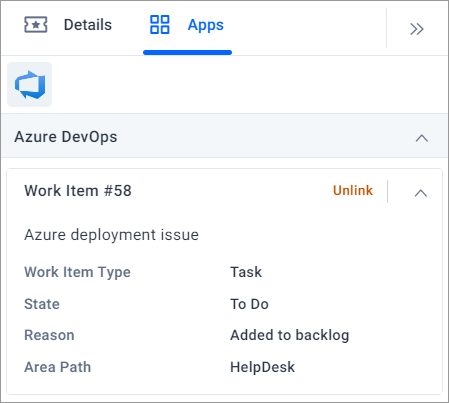Click the Reason field label
Image resolution: width=449 pixels, height=403 pixels.
tap(49, 335)
